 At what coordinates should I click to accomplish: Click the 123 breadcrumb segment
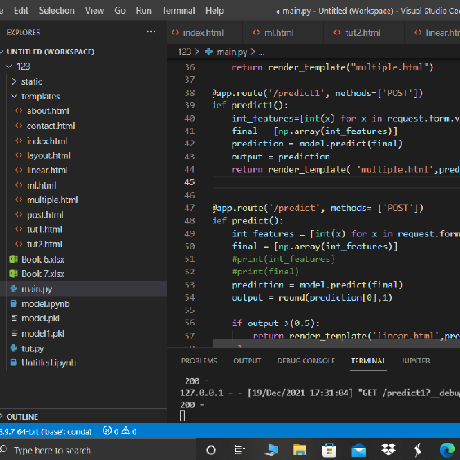coord(185,52)
